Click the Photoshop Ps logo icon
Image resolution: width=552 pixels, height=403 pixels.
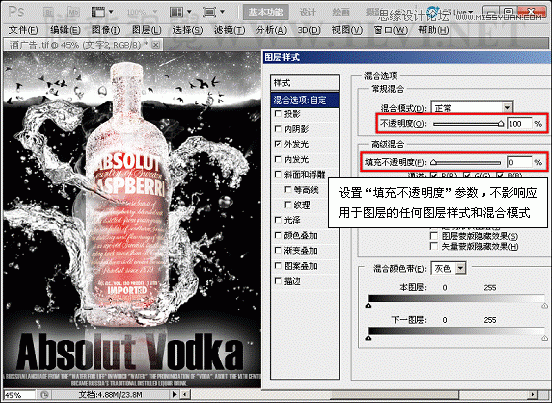point(15,12)
